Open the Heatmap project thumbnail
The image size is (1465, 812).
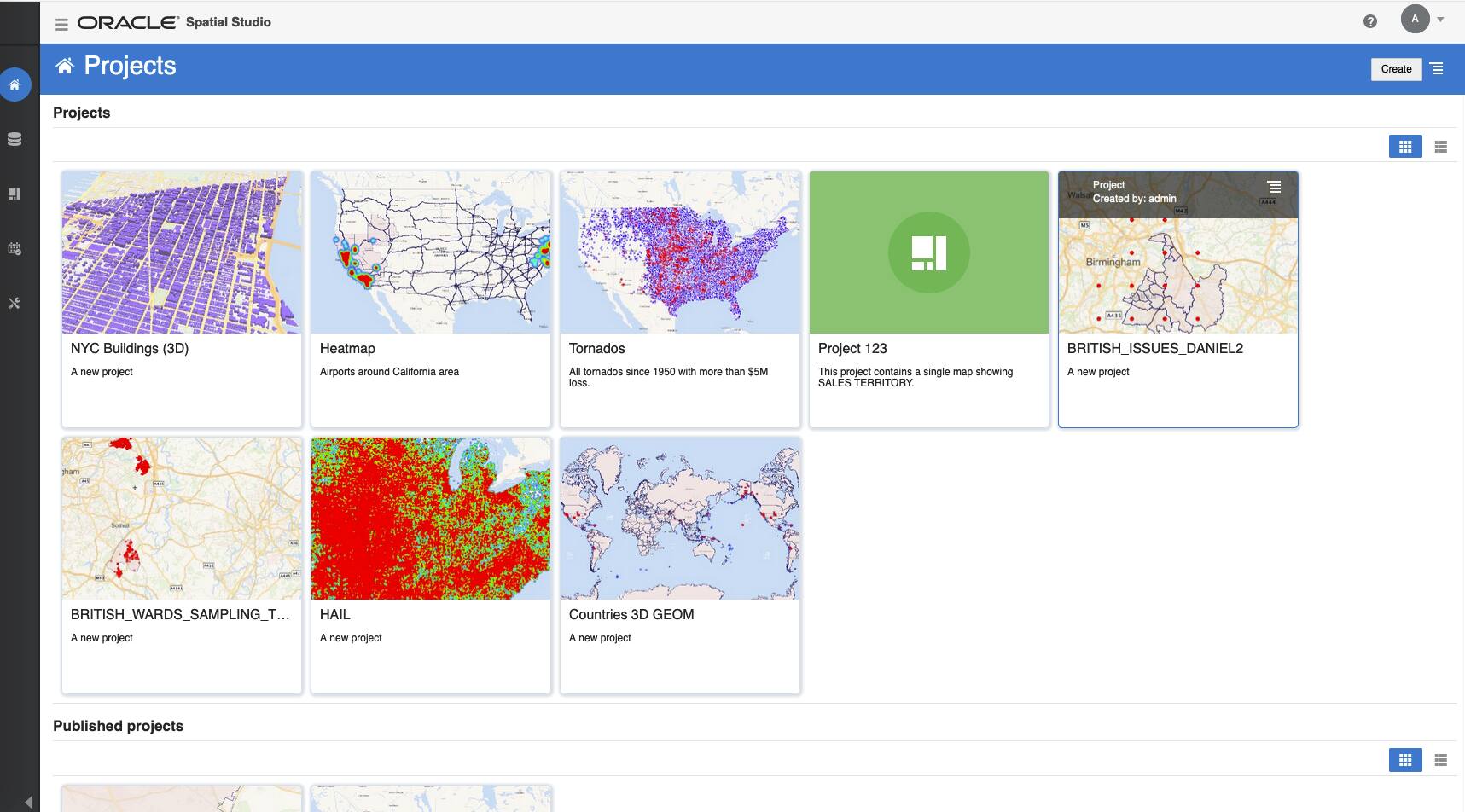[x=430, y=252]
